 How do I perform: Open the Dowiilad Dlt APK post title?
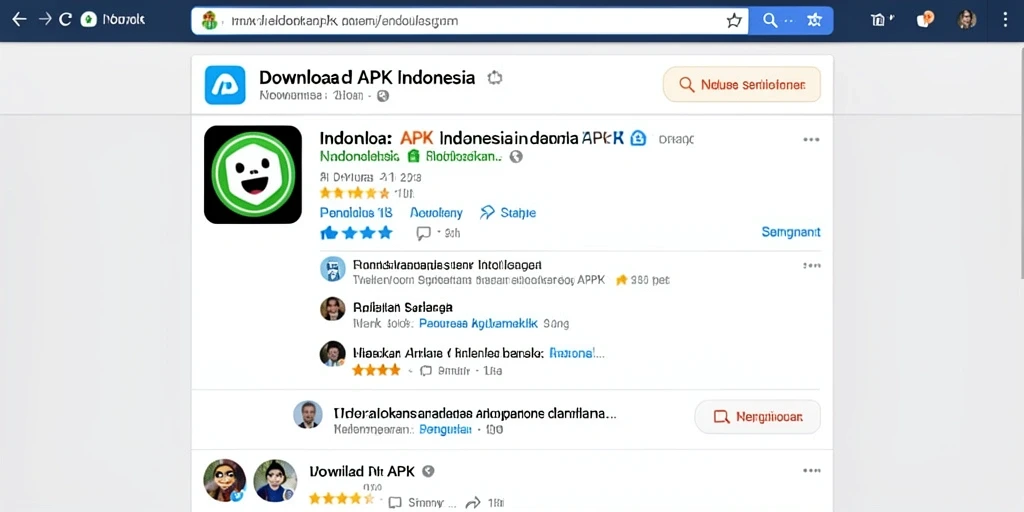[x=362, y=471]
